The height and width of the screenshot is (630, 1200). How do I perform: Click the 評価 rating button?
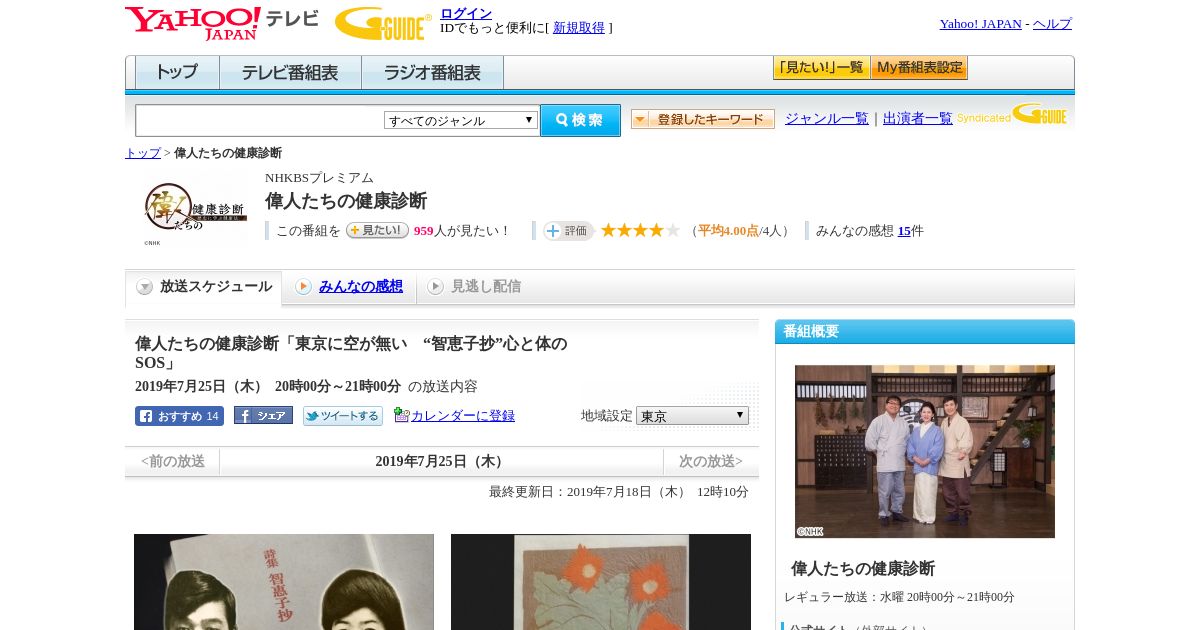(568, 231)
